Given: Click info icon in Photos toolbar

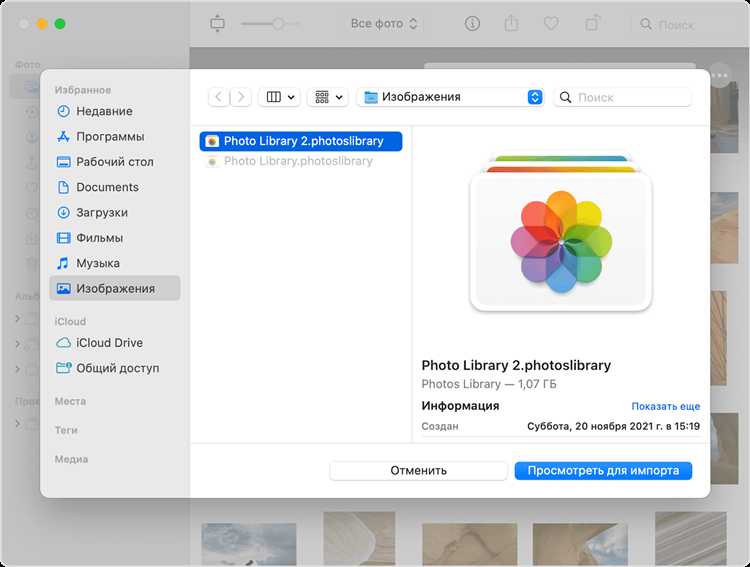Looking at the screenshot, I should click(x=472, y=23).
